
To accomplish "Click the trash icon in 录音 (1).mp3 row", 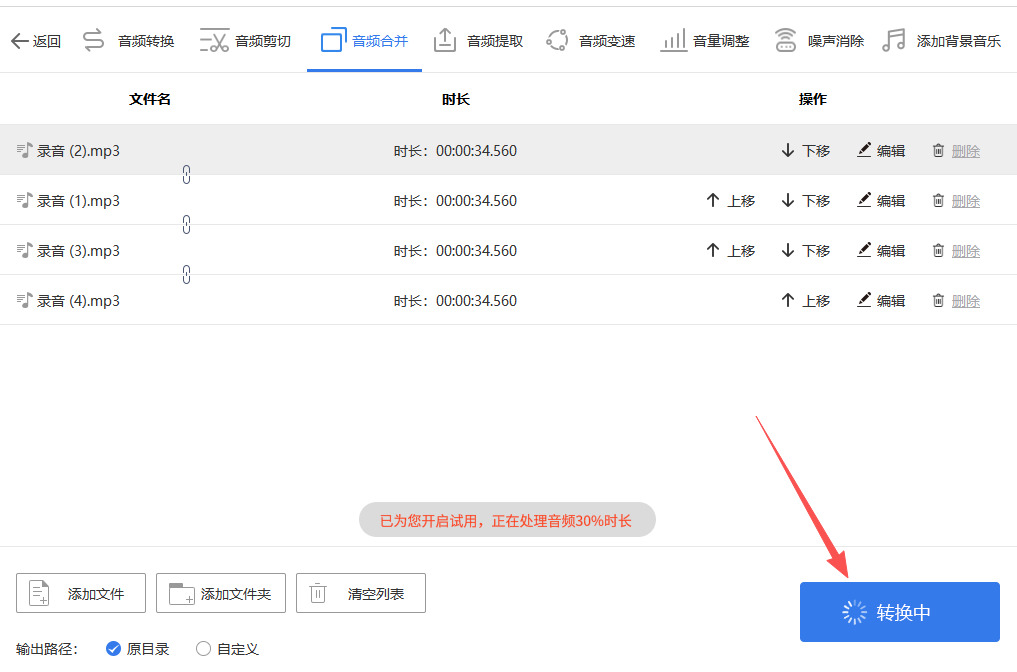I will tap(938, 200).
